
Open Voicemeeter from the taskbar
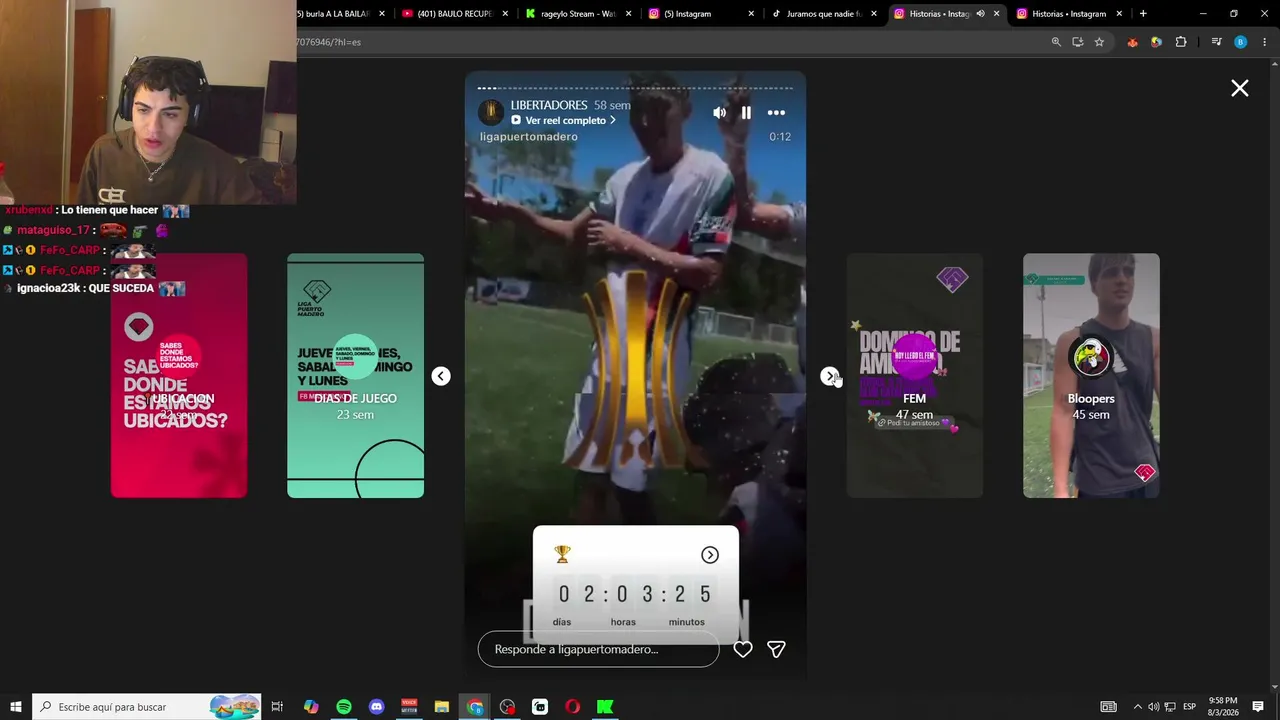pyautogui.click(x=409, y=707)
